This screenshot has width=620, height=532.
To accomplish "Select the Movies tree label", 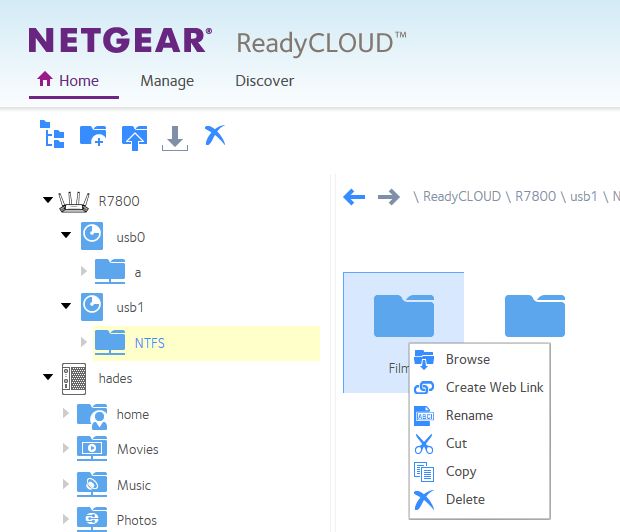I will click(x=138, y=449).
